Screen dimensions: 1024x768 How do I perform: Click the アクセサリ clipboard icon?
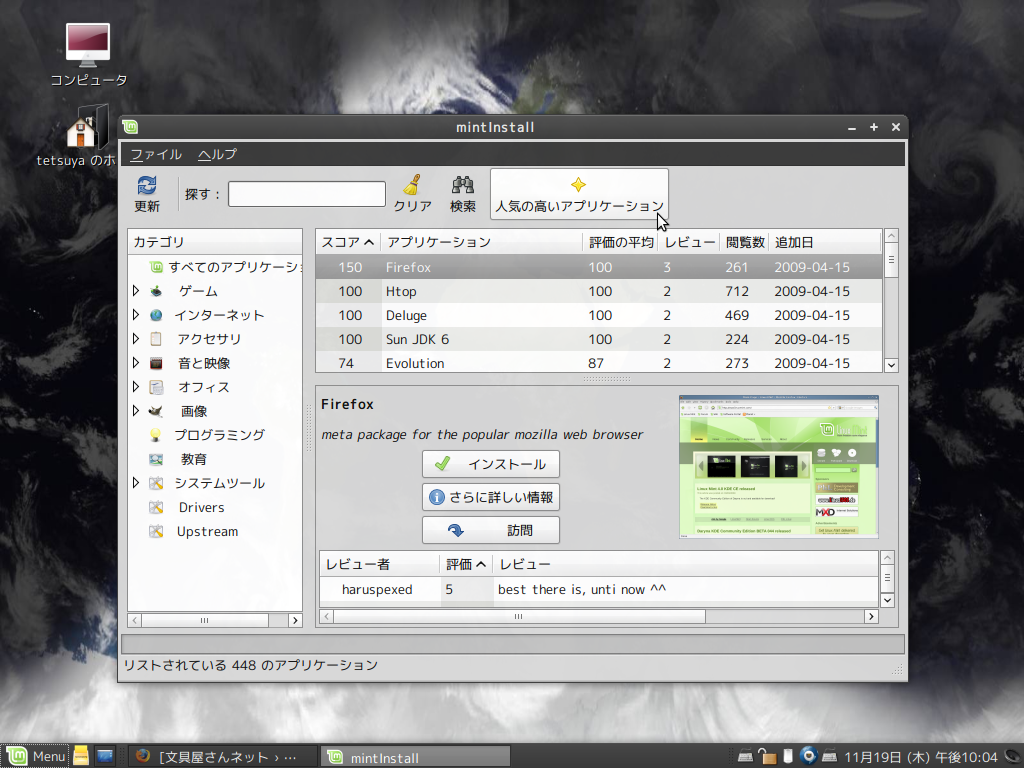pos(156,339)
